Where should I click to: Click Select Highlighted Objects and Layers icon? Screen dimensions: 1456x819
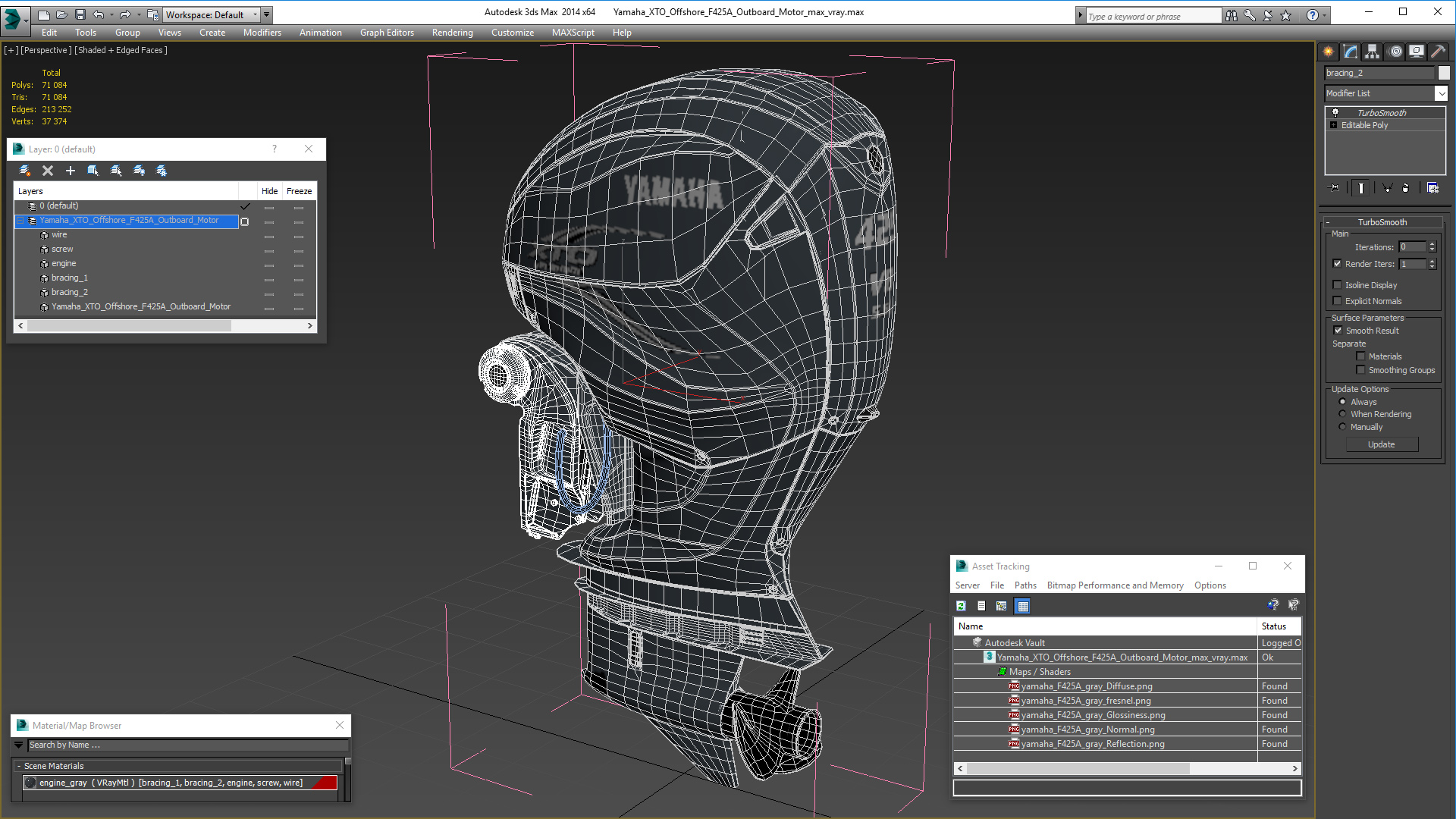[93, 171]
